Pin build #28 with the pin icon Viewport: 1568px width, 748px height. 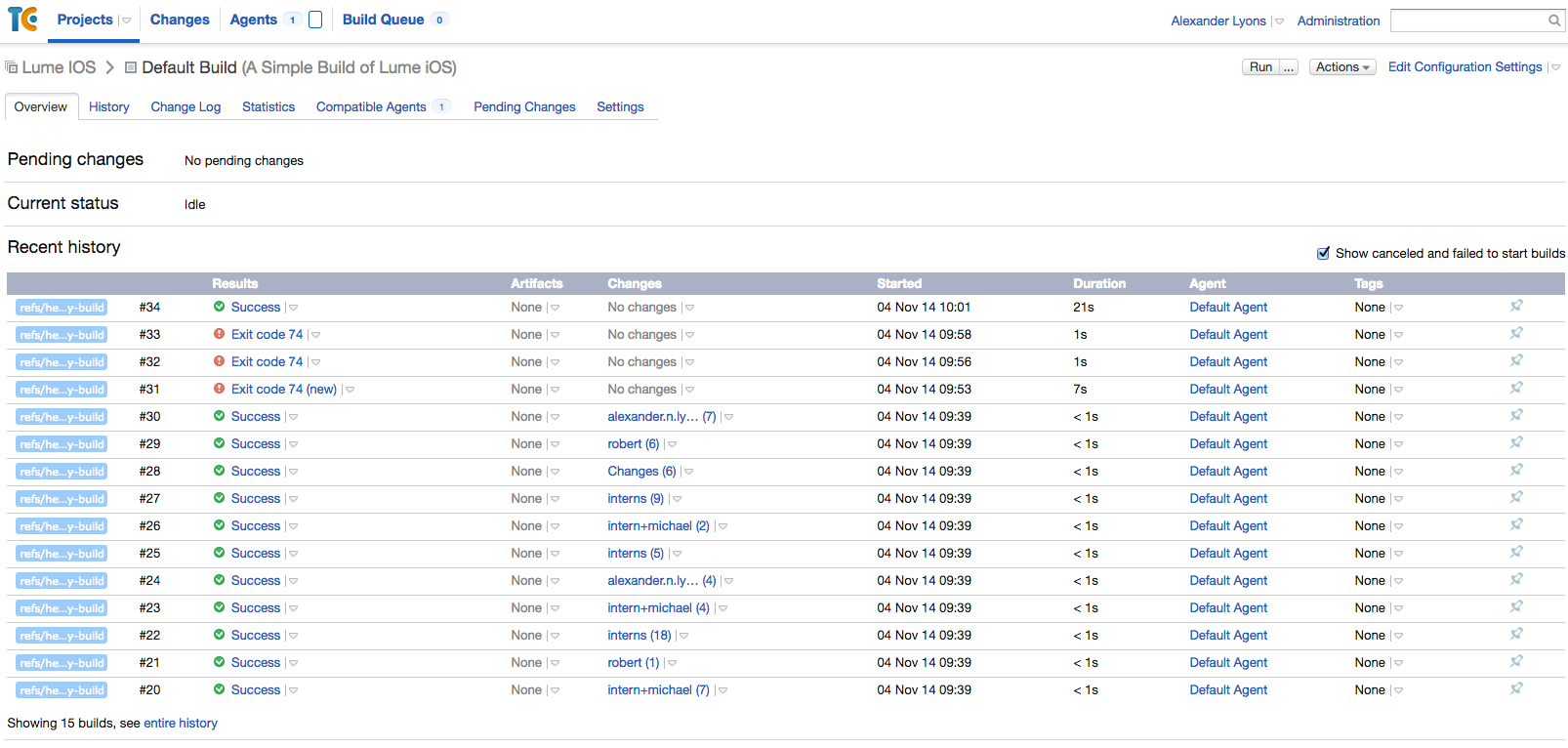tap(1516, 471)
